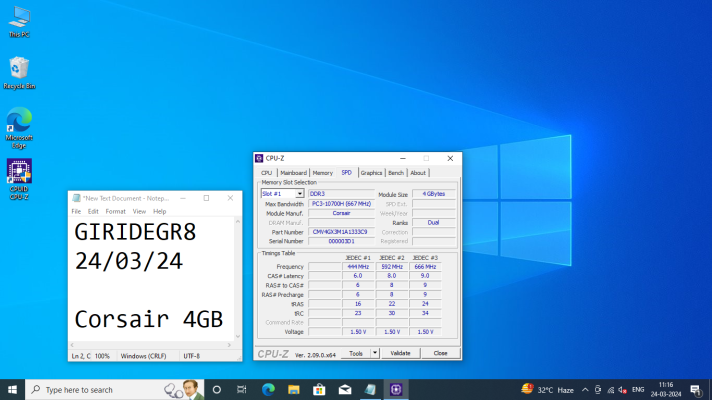Open File Explorer from the taskbar

tap(294, 390)
